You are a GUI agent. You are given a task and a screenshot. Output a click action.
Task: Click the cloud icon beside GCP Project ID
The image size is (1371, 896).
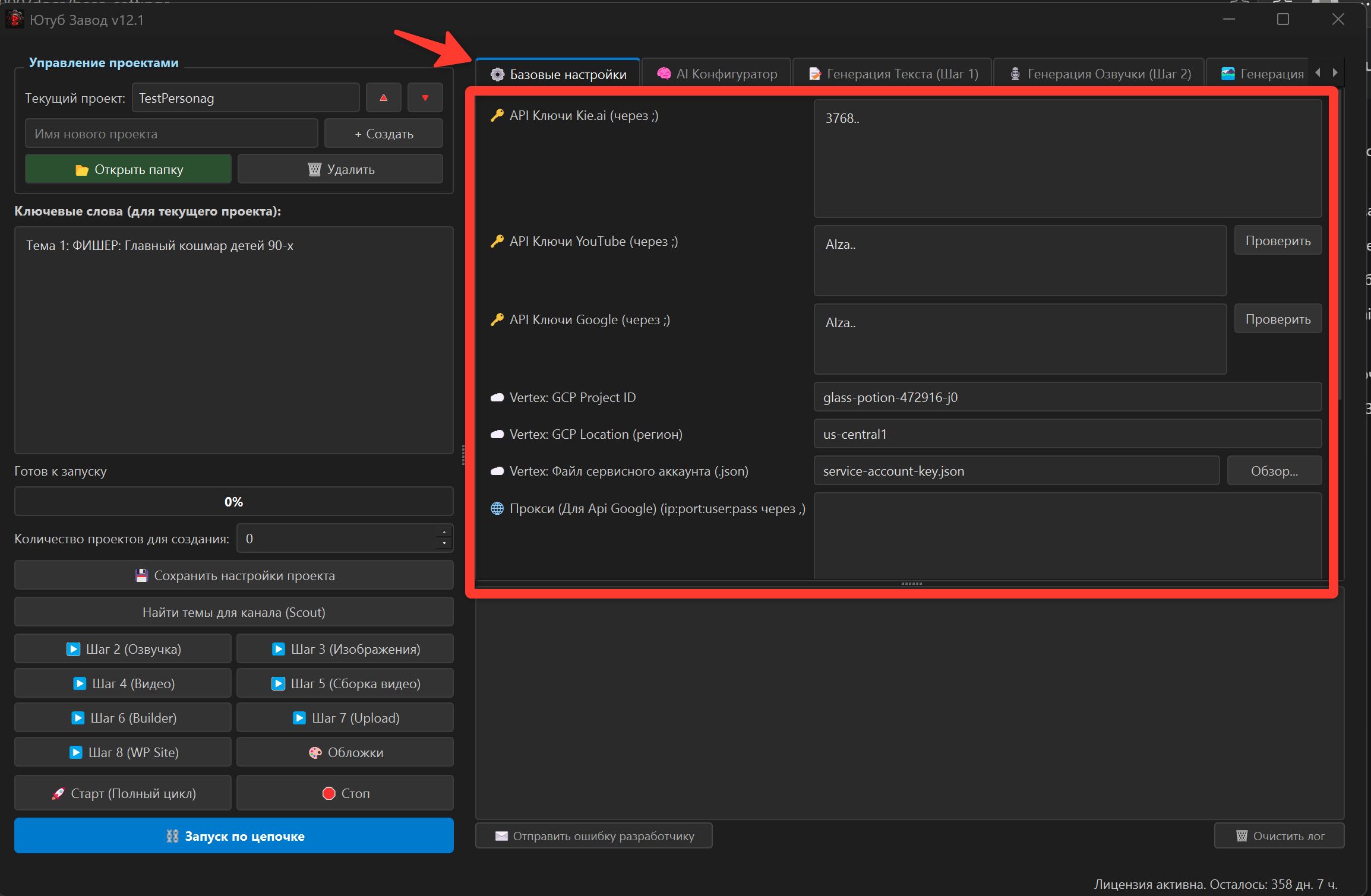click(497, 397)
